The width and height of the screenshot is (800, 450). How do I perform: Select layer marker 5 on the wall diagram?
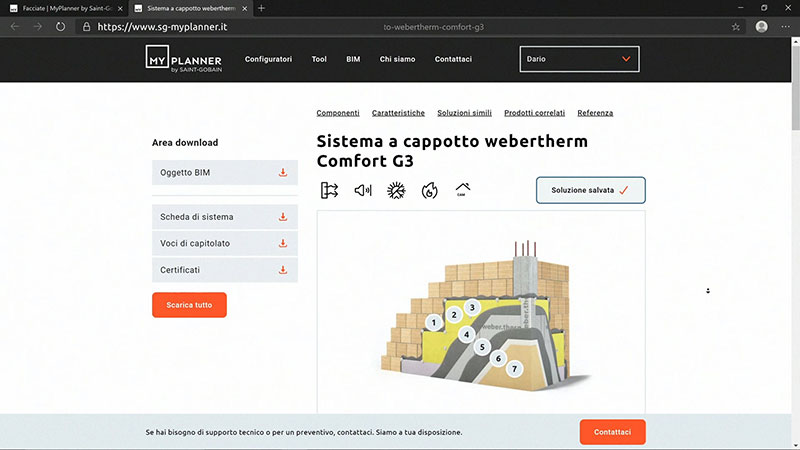pyautogui.click(x=482, y=348)
